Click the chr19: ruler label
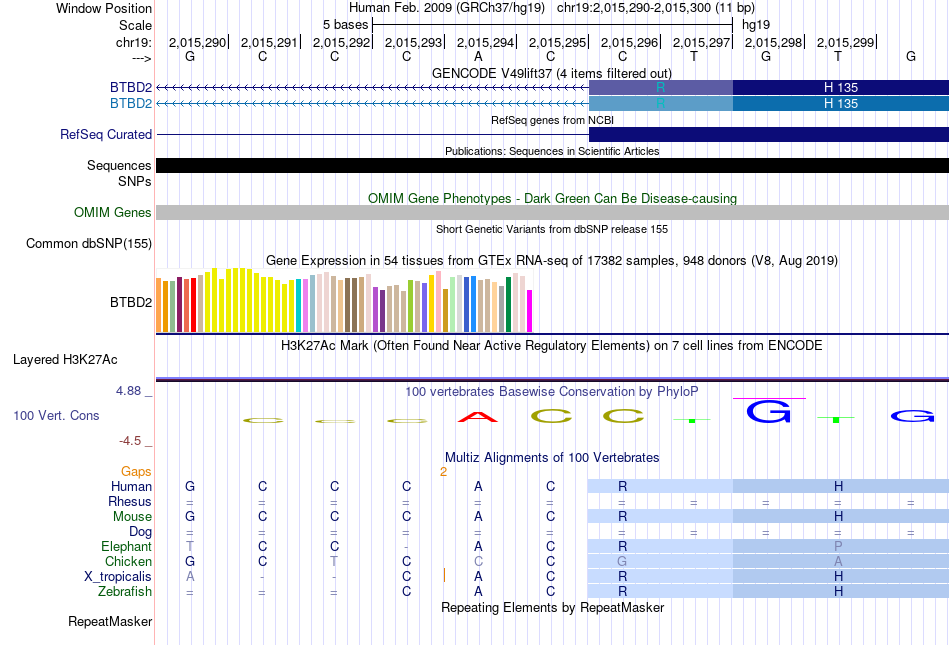 point(134,42)
